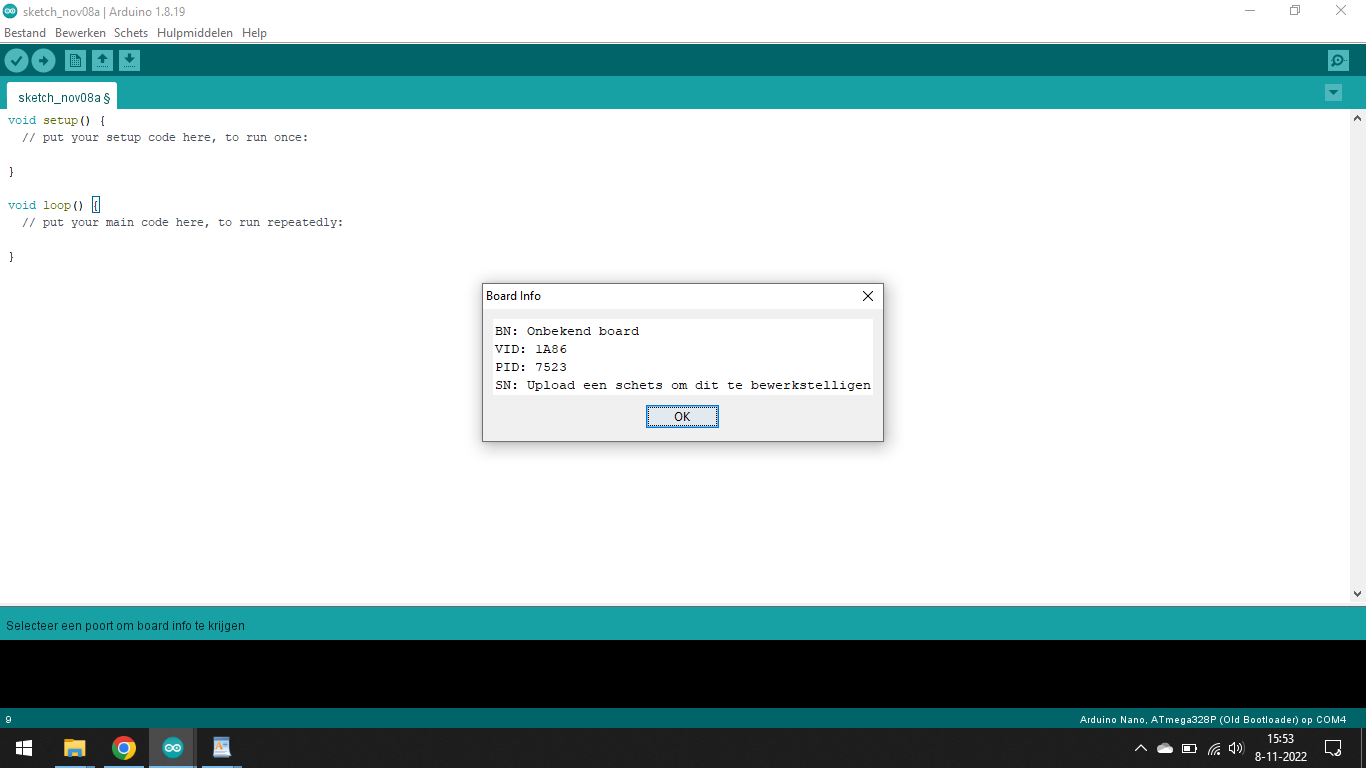Restore down the Arduino window
The height and width of the screenshot is (768, 1366).
pos(1295,11)
